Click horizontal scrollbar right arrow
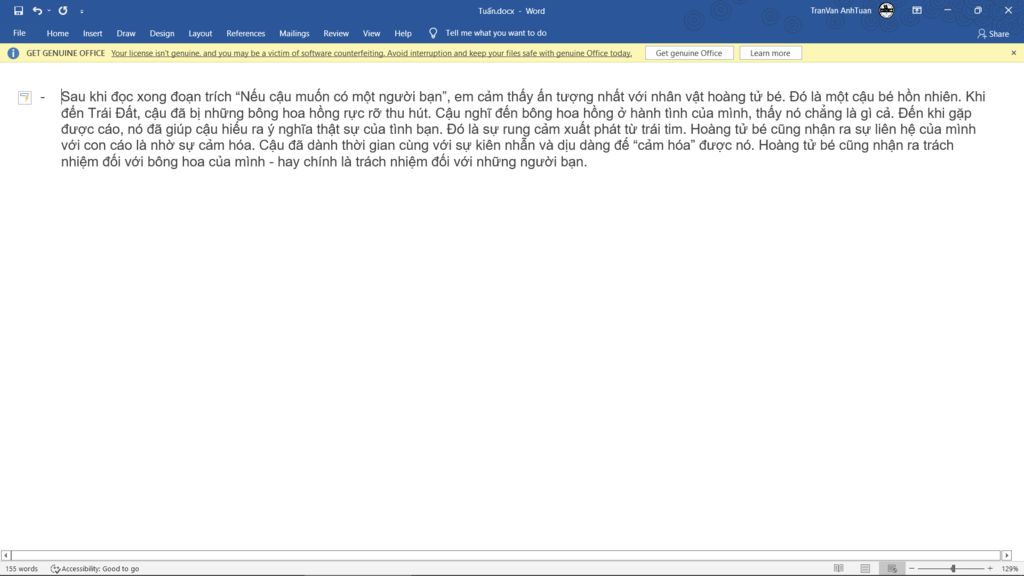This screenshot has width=1024, height=576. point(1006,555)
